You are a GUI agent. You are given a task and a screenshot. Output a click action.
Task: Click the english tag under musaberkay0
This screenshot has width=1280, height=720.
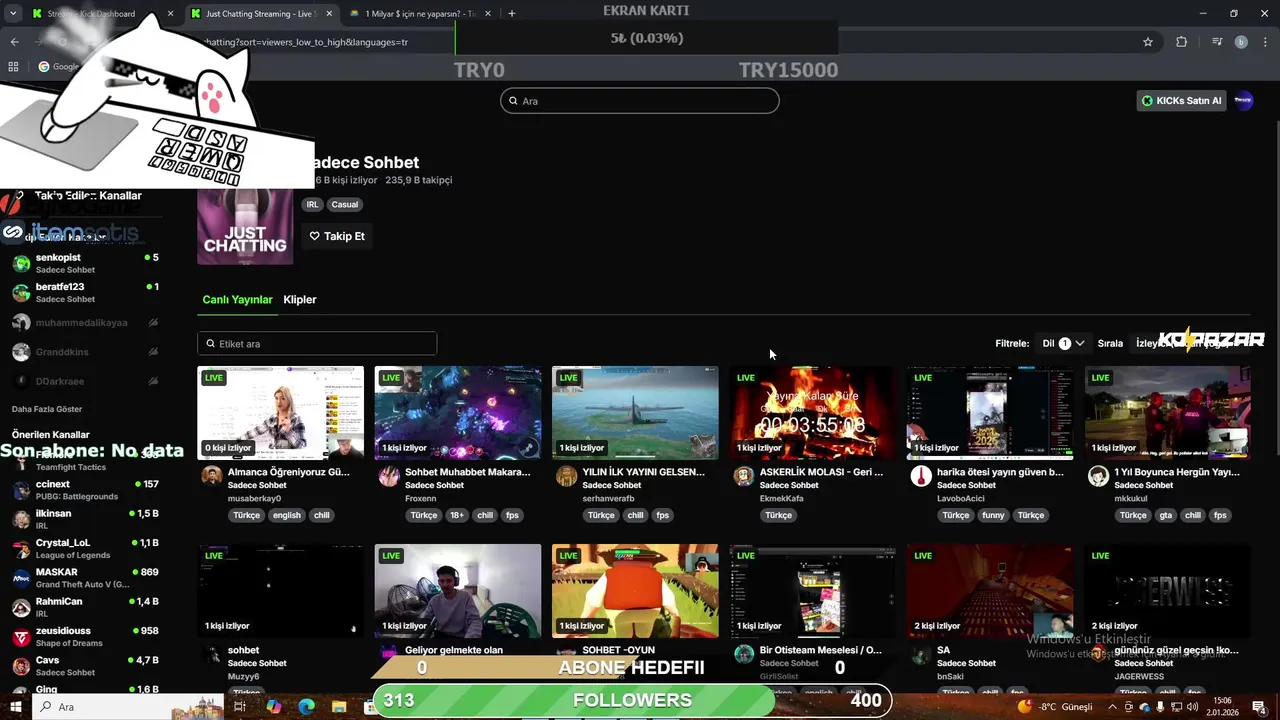click(x=286, y=515)
